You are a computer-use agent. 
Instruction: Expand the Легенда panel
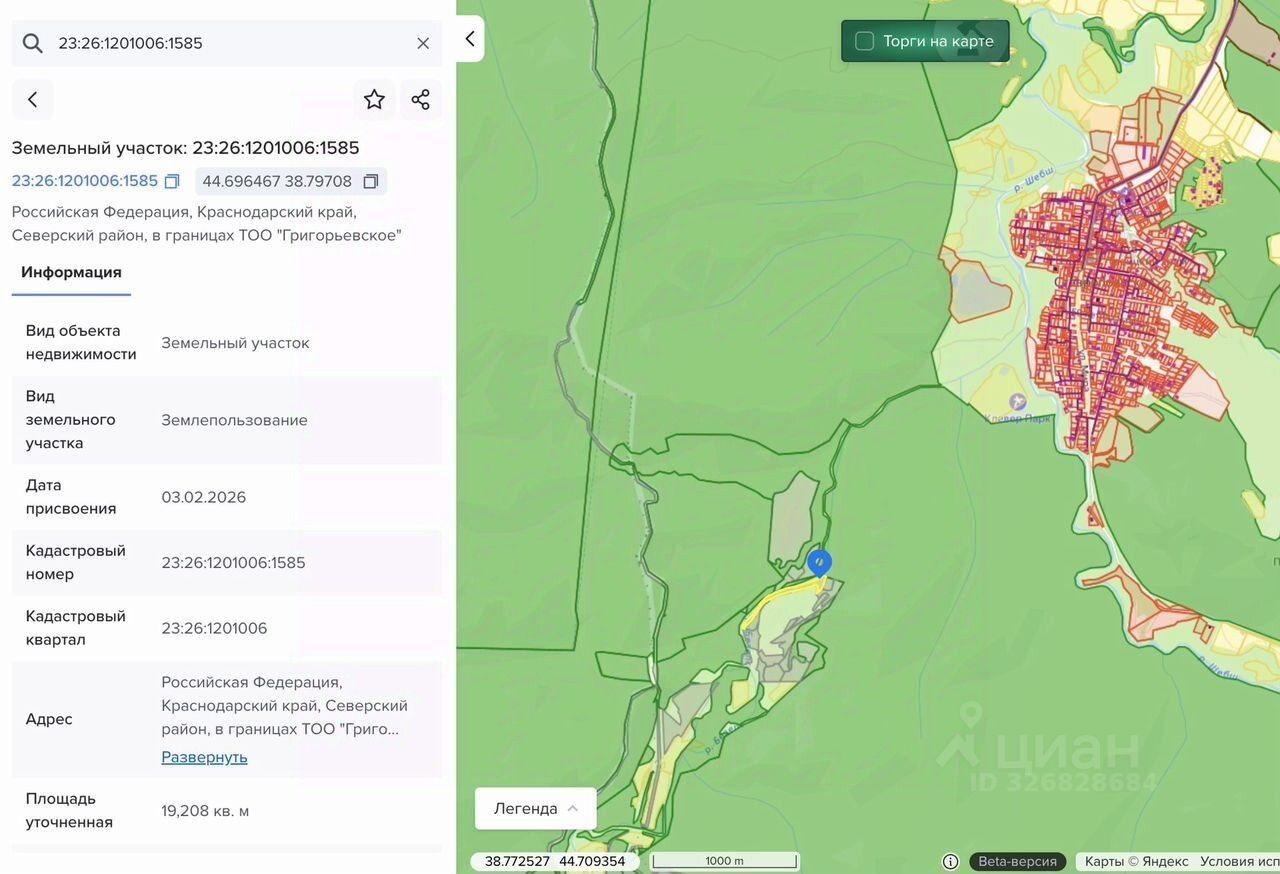coord(535,808)
